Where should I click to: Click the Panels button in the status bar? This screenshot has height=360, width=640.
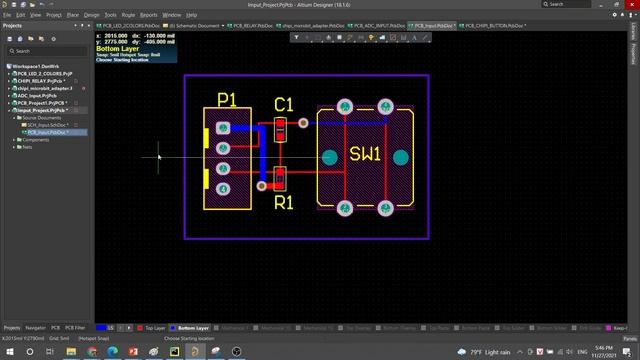630,339
